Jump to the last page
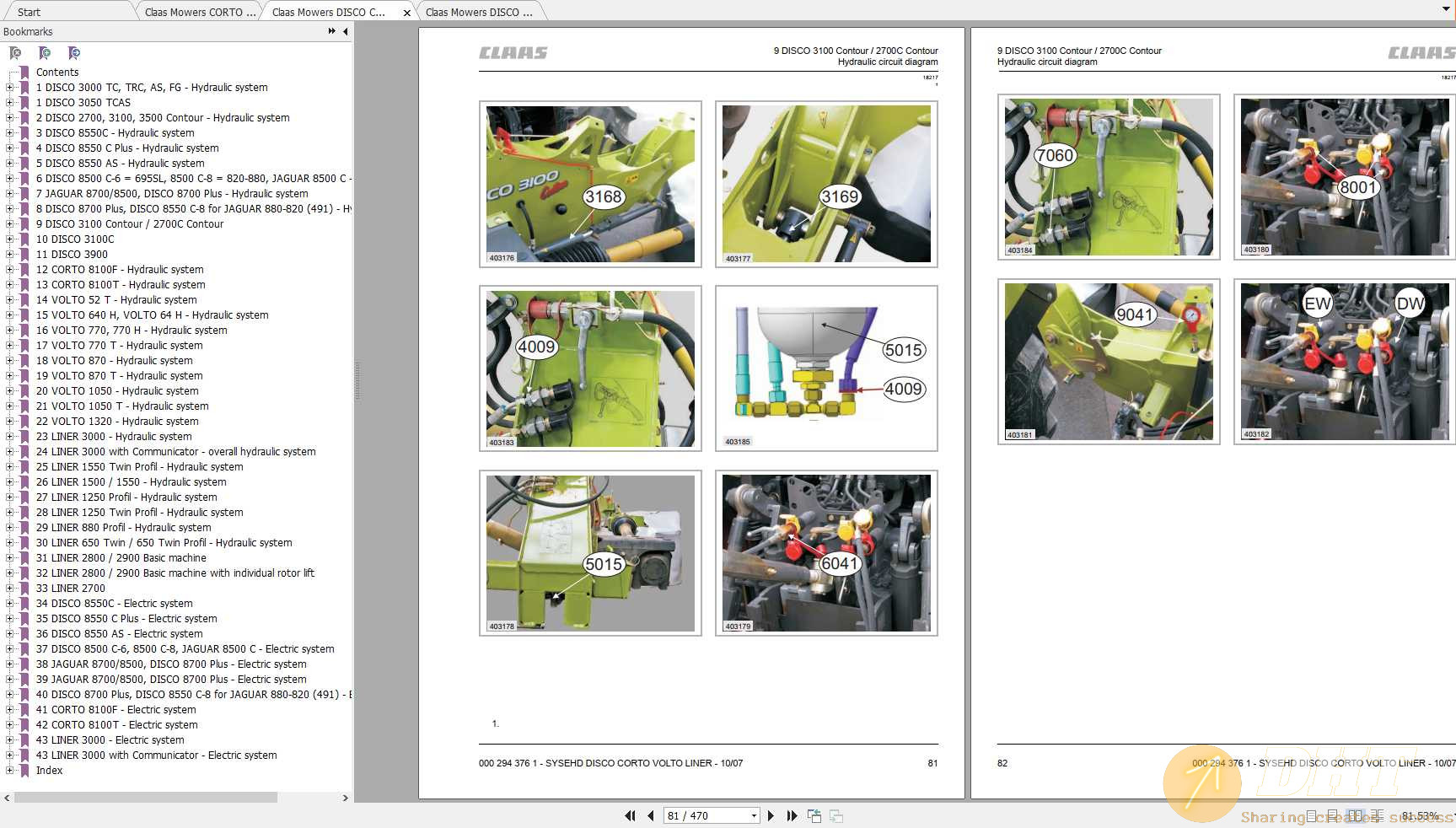The height and width of the screenshot is (828, 1456). (x=792, y=815)
